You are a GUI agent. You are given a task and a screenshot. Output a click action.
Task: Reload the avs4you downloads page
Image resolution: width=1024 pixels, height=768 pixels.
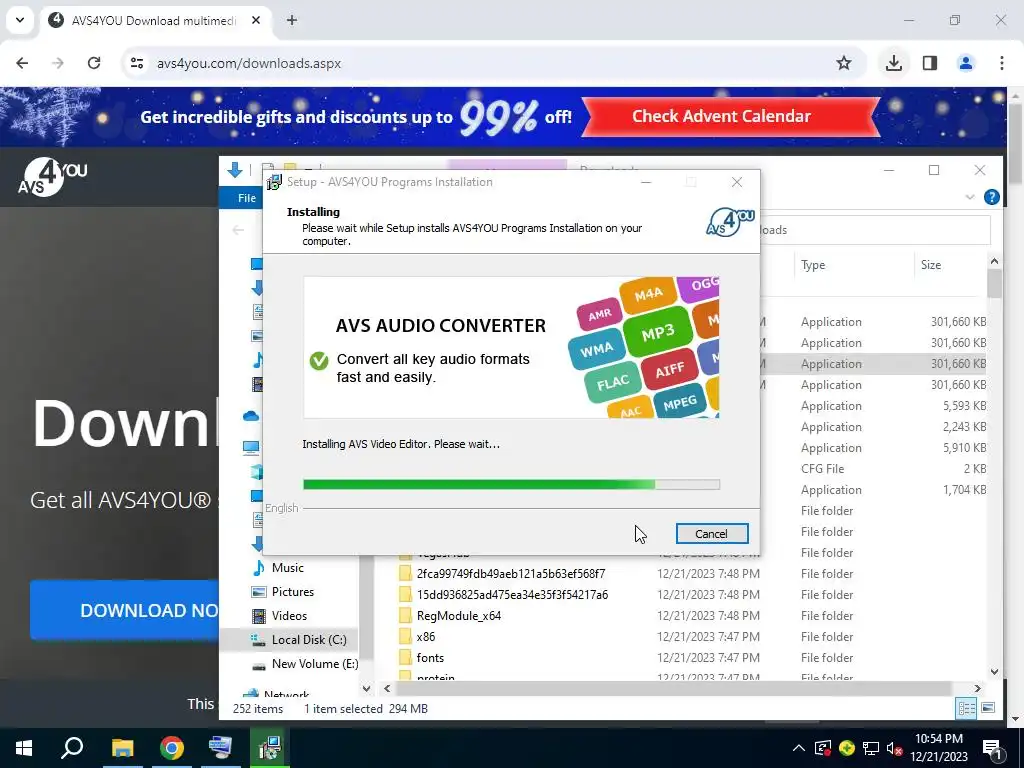point(94,63)
